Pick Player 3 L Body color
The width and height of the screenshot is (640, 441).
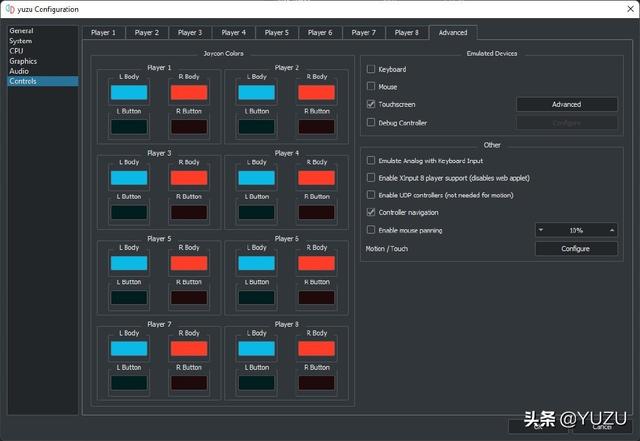pyautogui.click(x=129, y=178)
